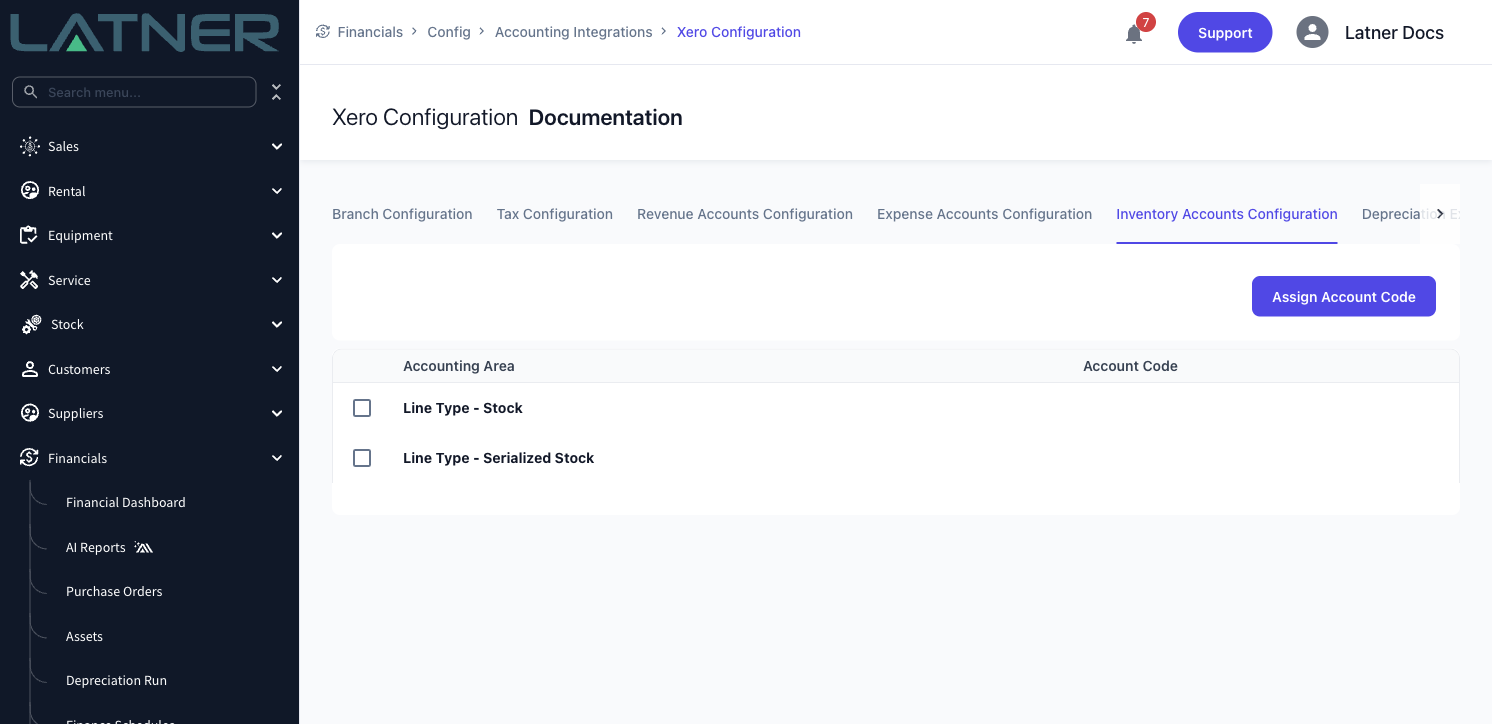Expand the Customers menu chevron
The height and width of the screenshot is (724, 1492).
pyautogui.click(x=277, y=369)
